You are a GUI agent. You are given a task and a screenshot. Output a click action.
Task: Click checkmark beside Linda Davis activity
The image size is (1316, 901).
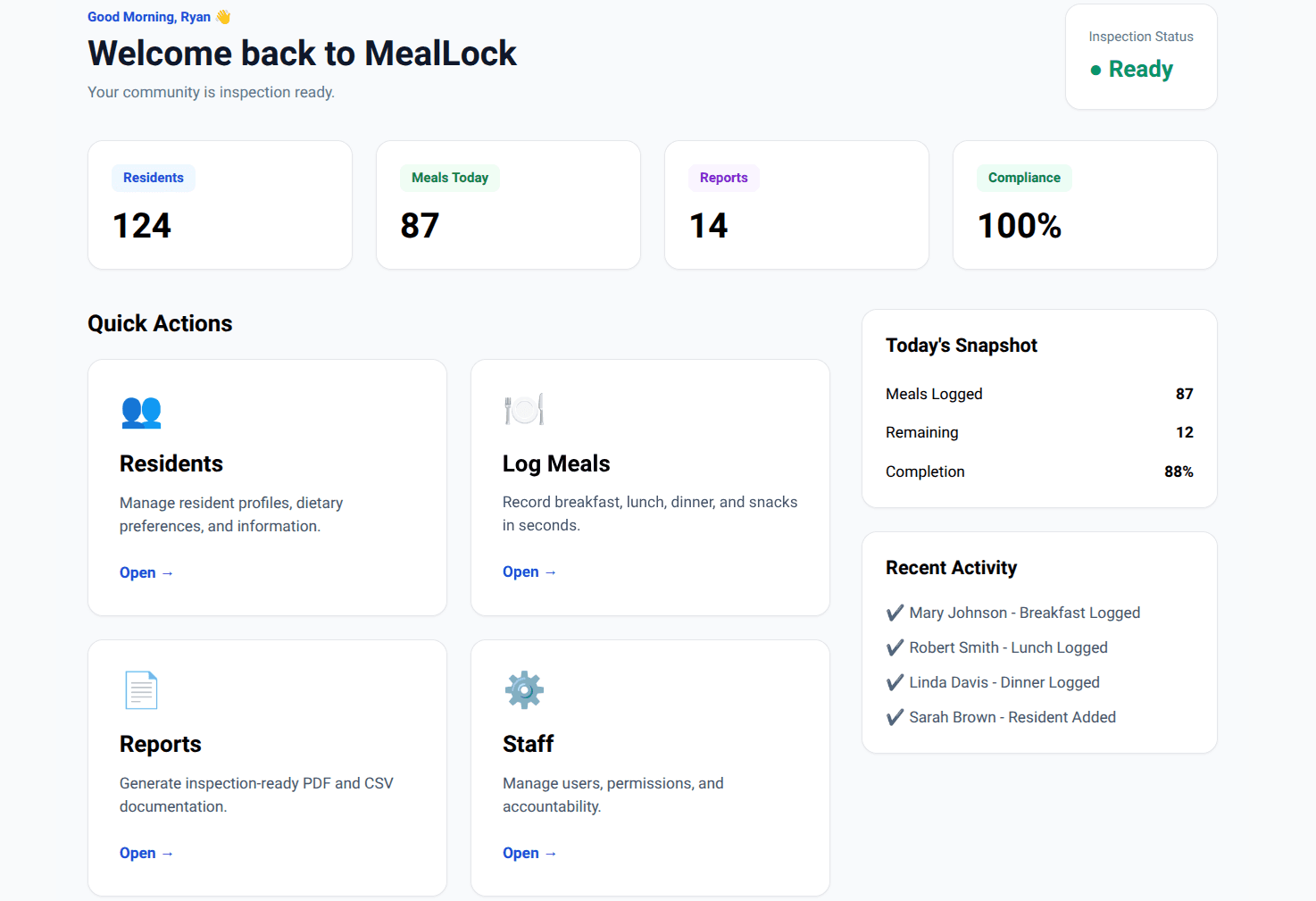tap(895, 682)
